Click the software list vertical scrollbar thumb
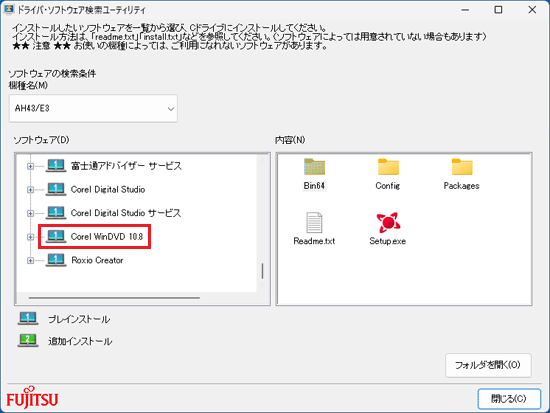 click(262, 271)
